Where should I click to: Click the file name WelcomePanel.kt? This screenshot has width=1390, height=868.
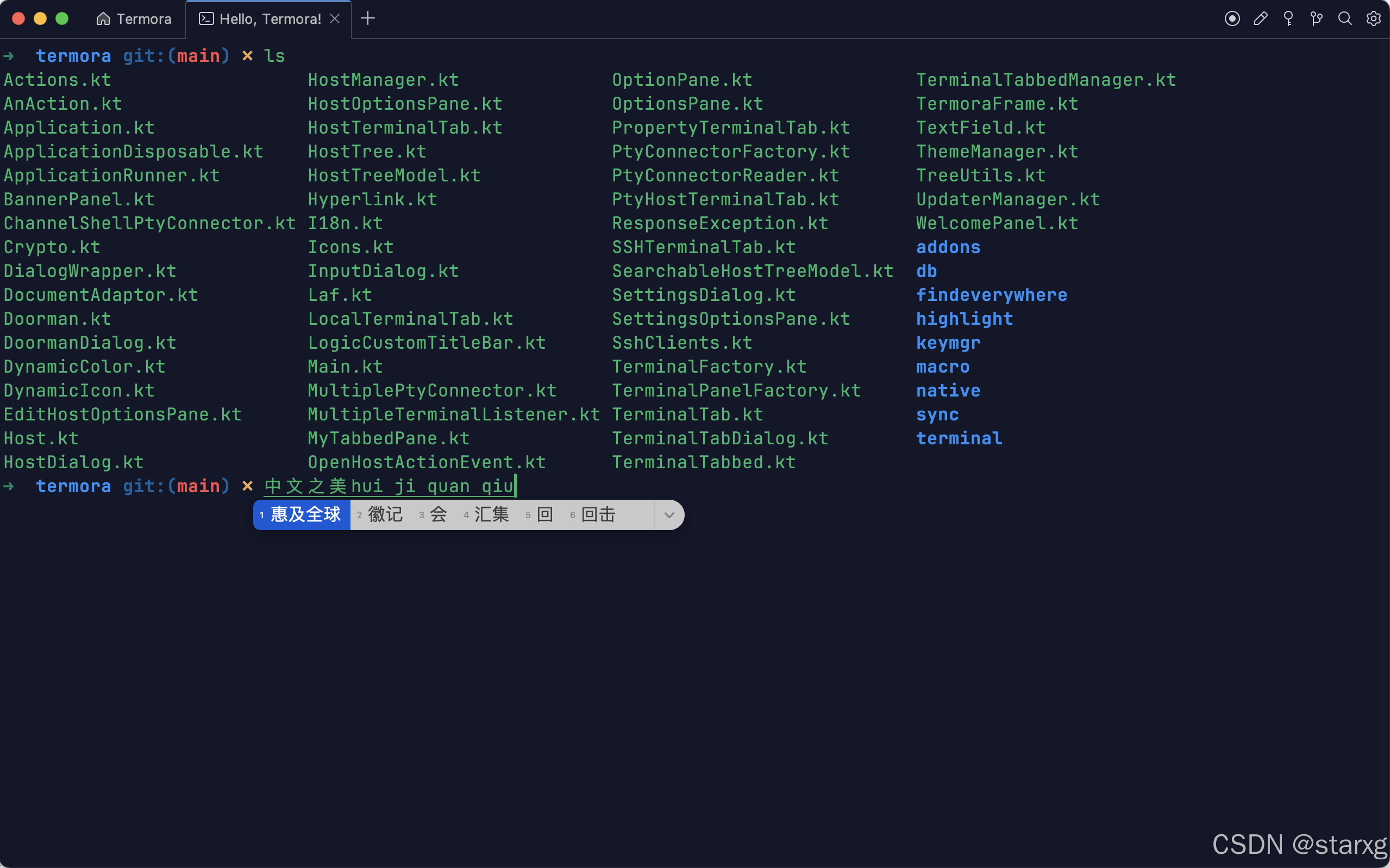pyautogui.click(x=997, y=223)
